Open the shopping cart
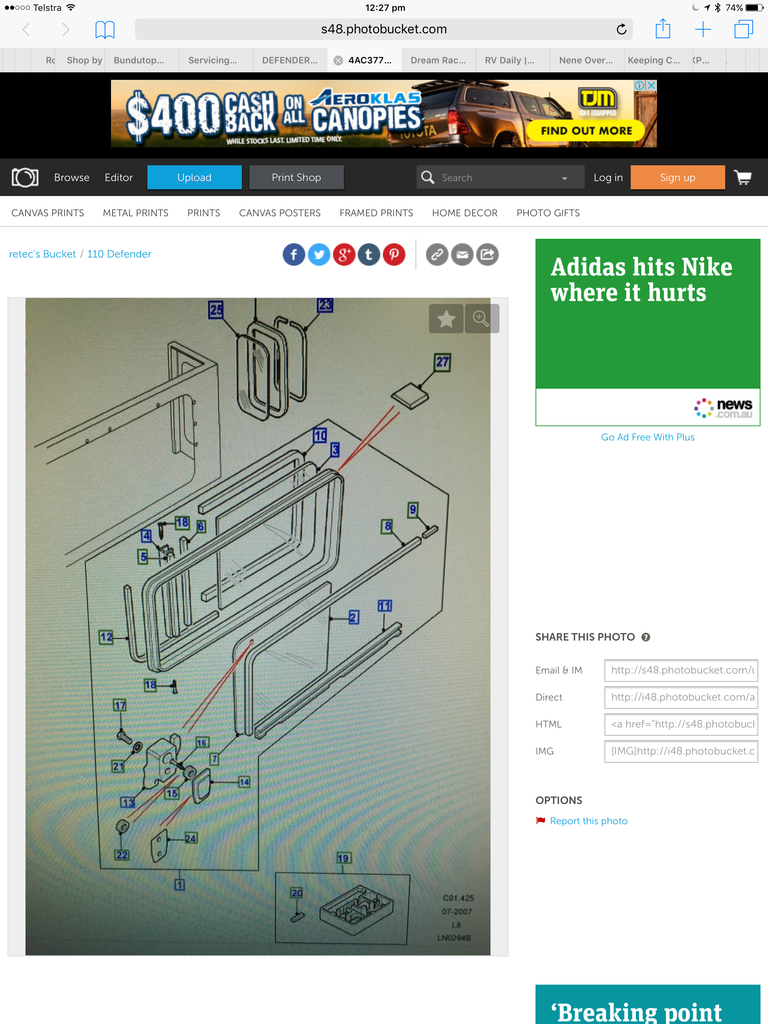This screenshot has height=1024, width=768. (x=743, y=178)
